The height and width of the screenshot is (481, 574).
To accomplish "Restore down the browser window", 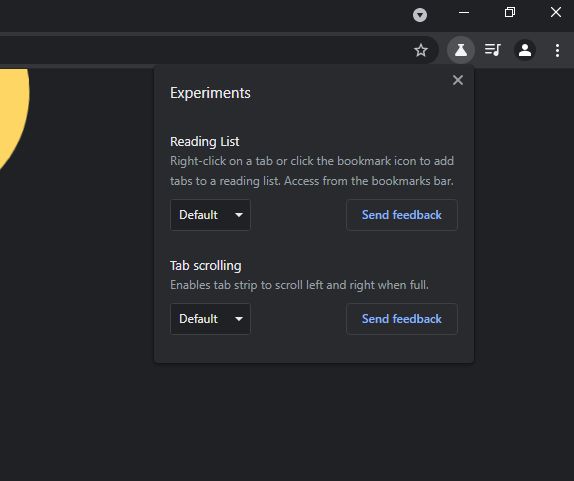I will pos(510,12).
